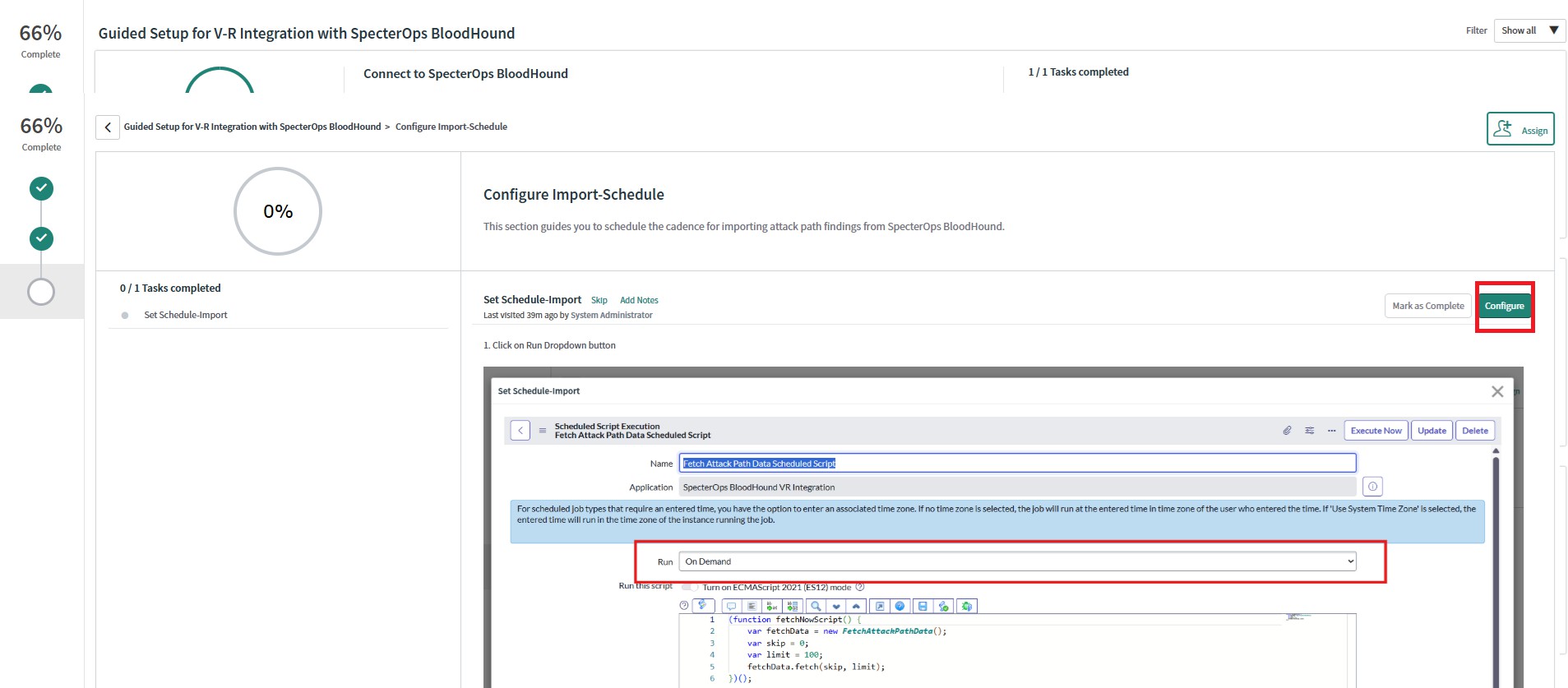
Task: Click 'Configure Import-Schedule' section heading
Action: [574, 195]
